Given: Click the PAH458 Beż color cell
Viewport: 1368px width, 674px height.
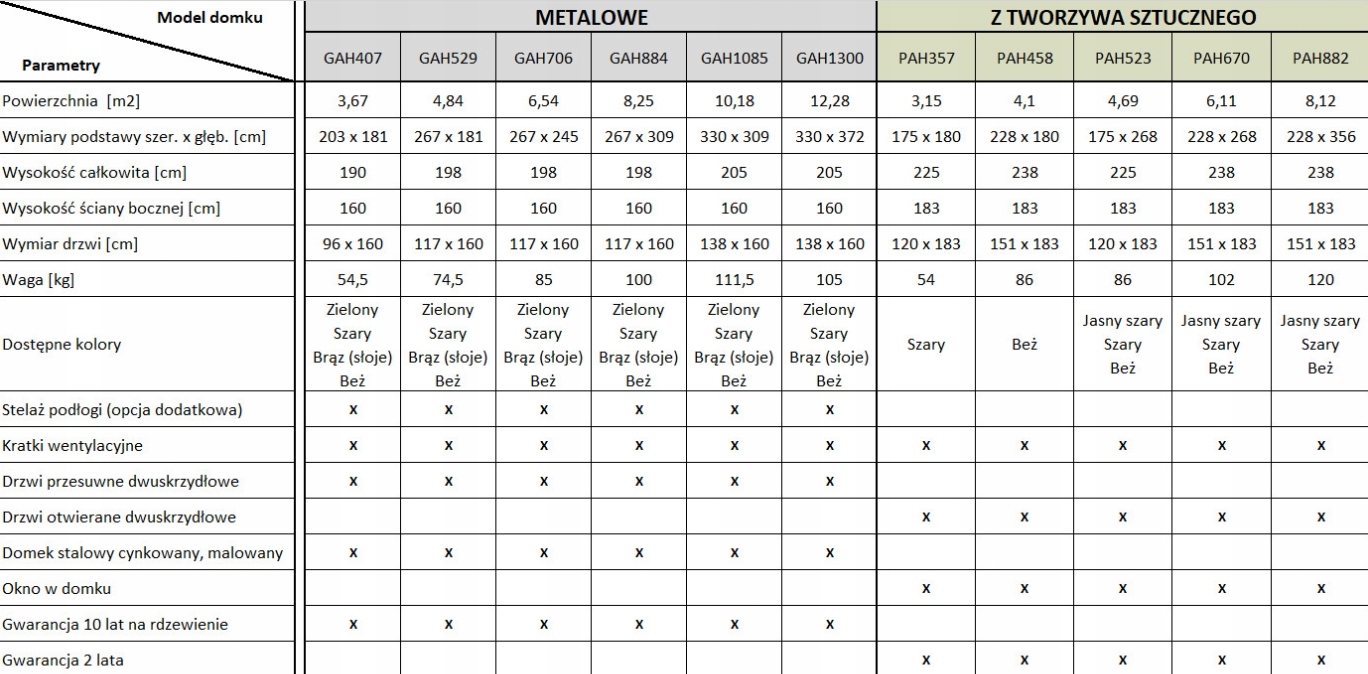Looking at the screenshot, I should pyautogui.click(x=1024, y=345).
